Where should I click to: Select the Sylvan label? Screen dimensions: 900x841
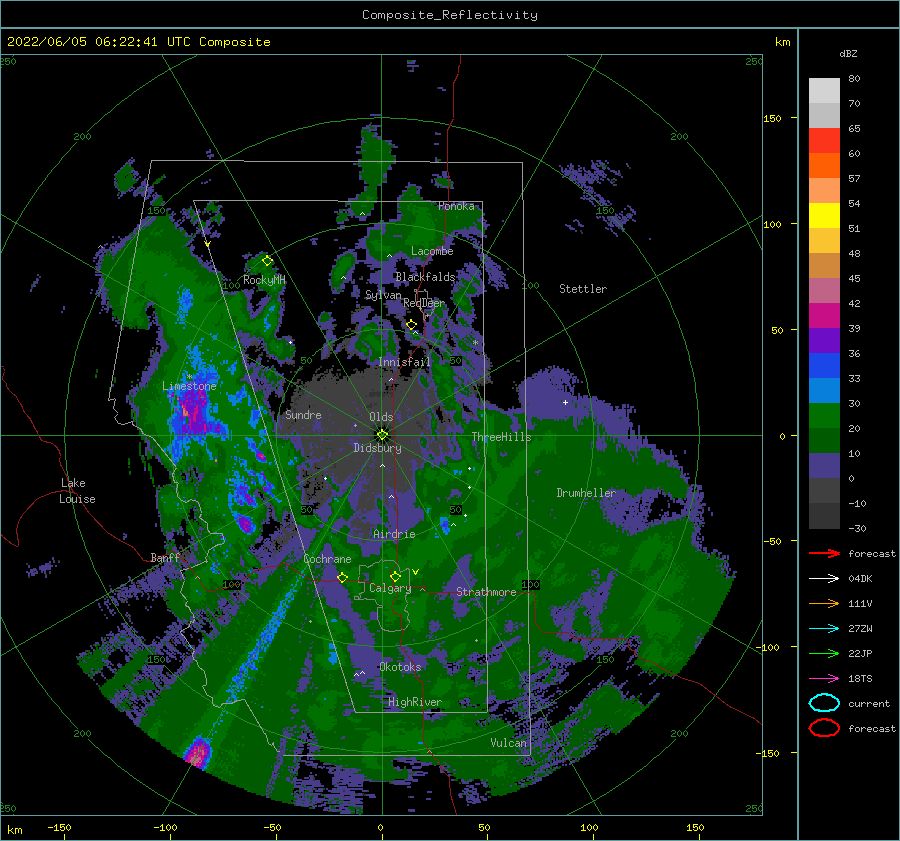click(x=383, y=295)
